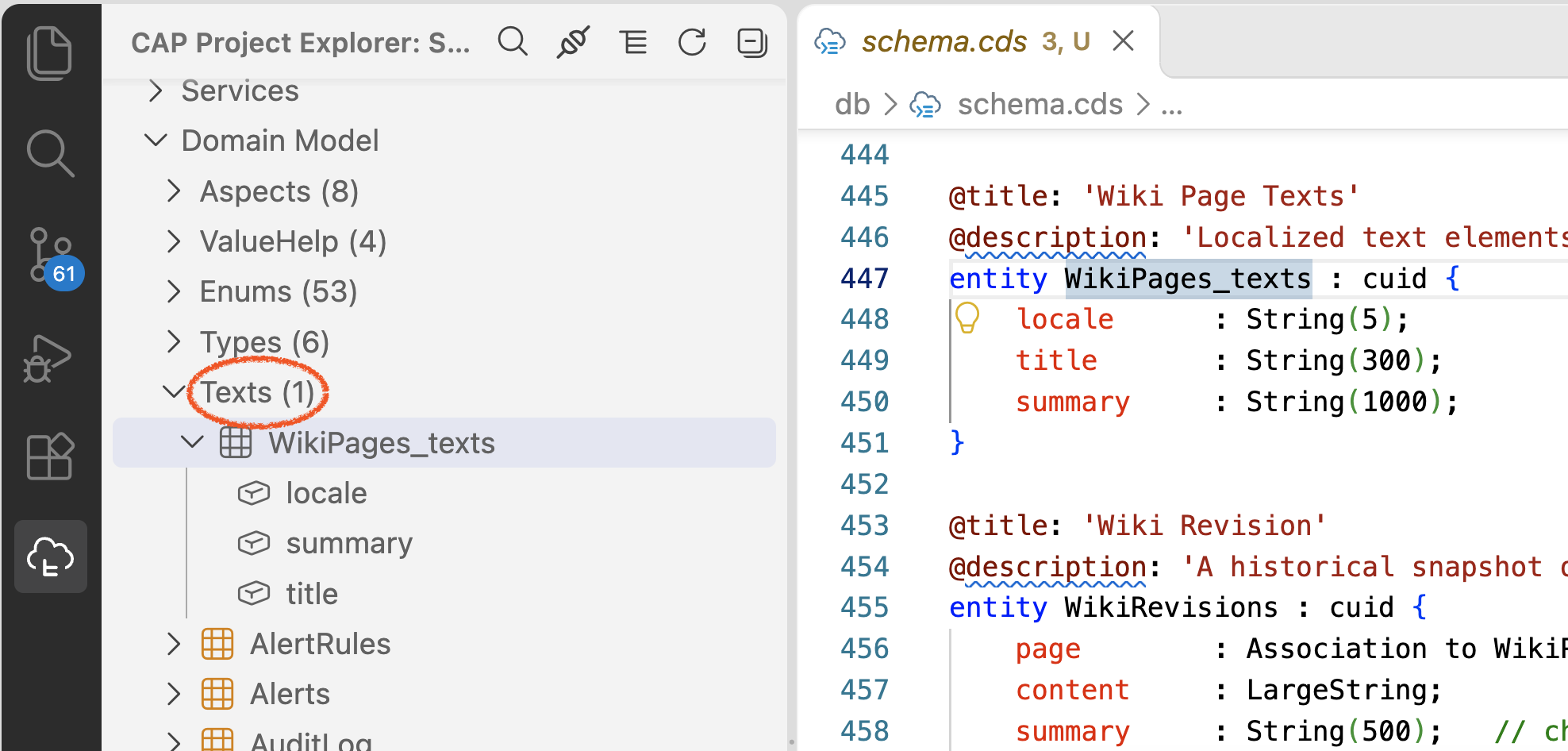Open the Search view in activity bar

pos(50,152)
